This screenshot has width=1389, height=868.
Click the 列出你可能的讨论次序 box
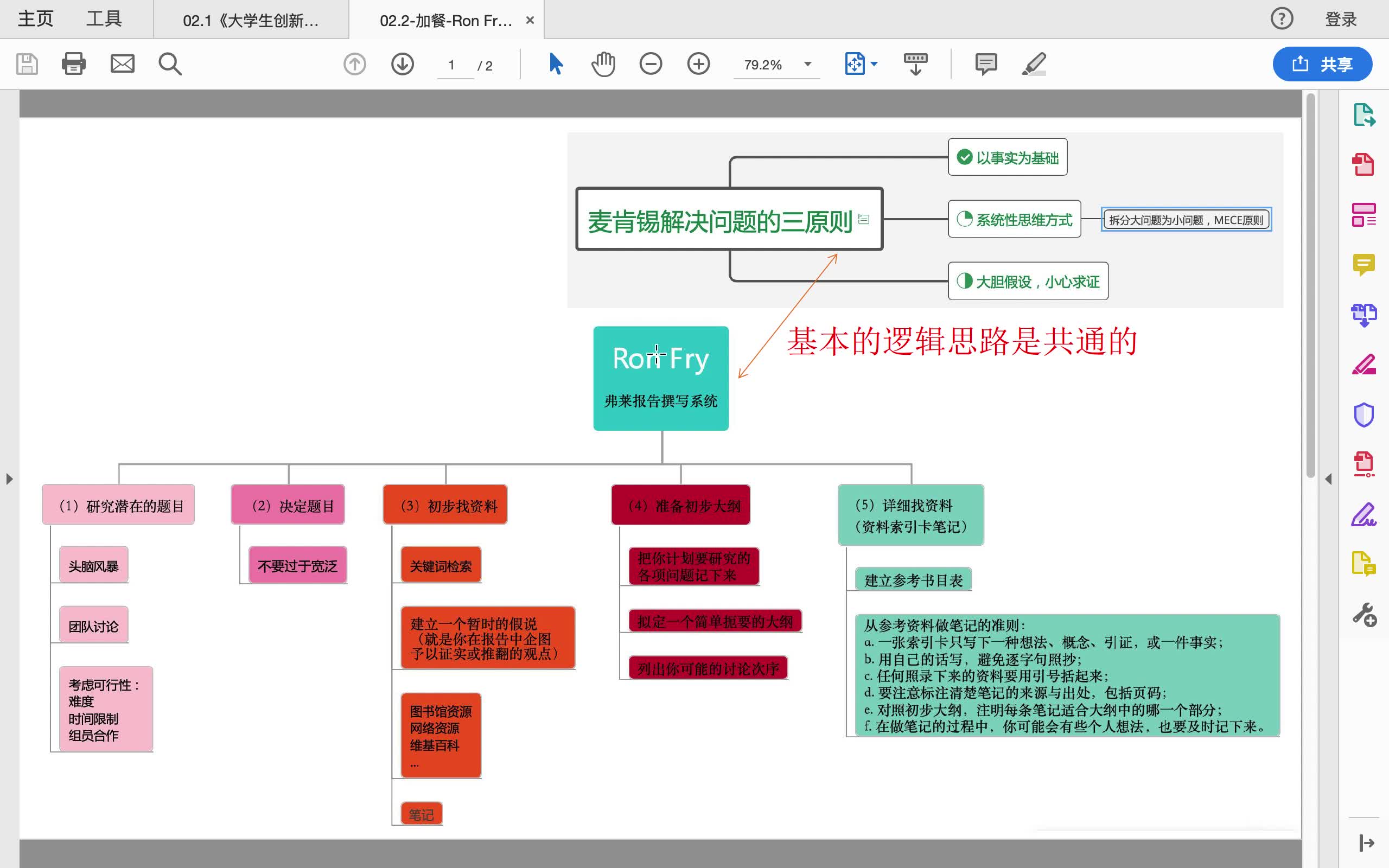pos(708,668)
